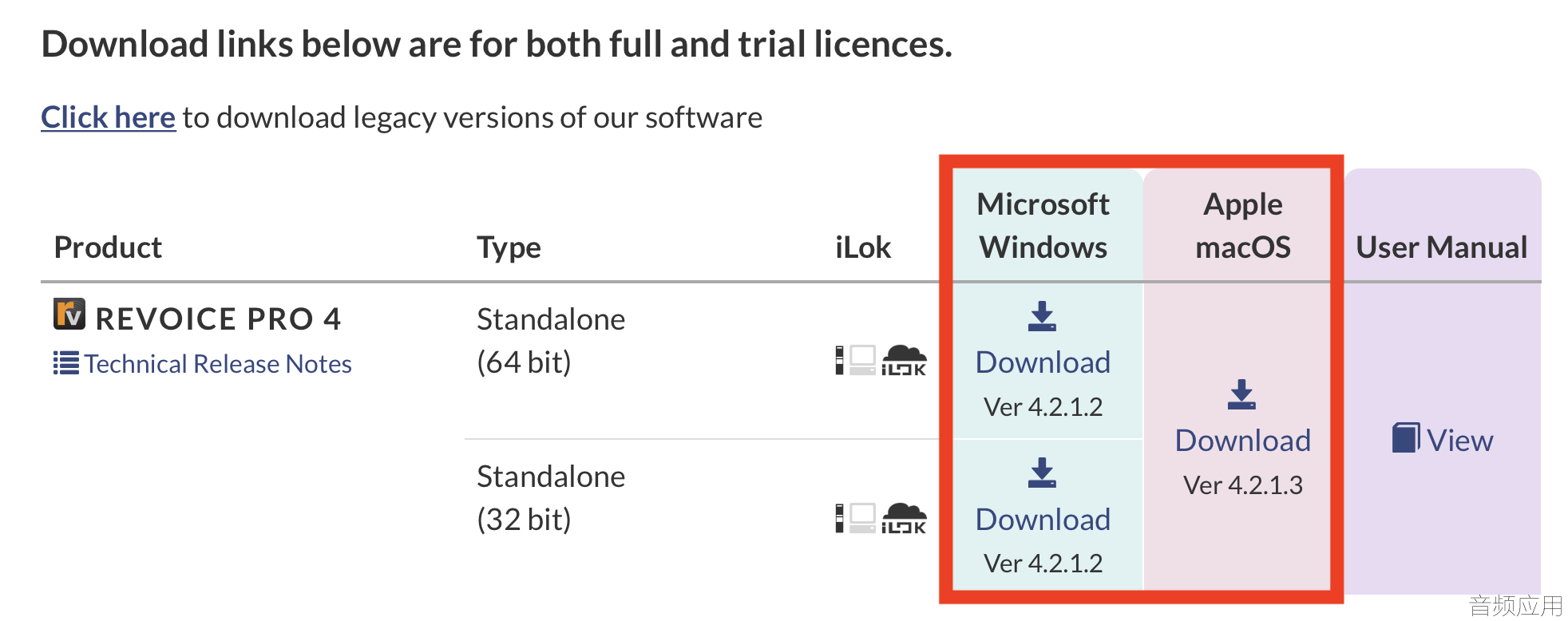Screen dimensions: 1568x621
Task: View the Revoice Pro user manual
Action: 1459,441
